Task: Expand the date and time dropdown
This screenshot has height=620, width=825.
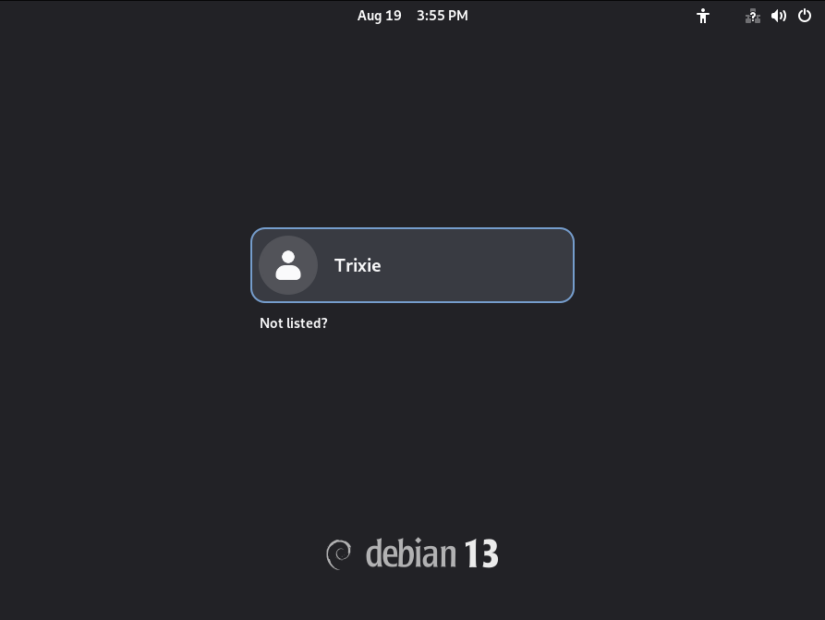Action: (412, 16)
